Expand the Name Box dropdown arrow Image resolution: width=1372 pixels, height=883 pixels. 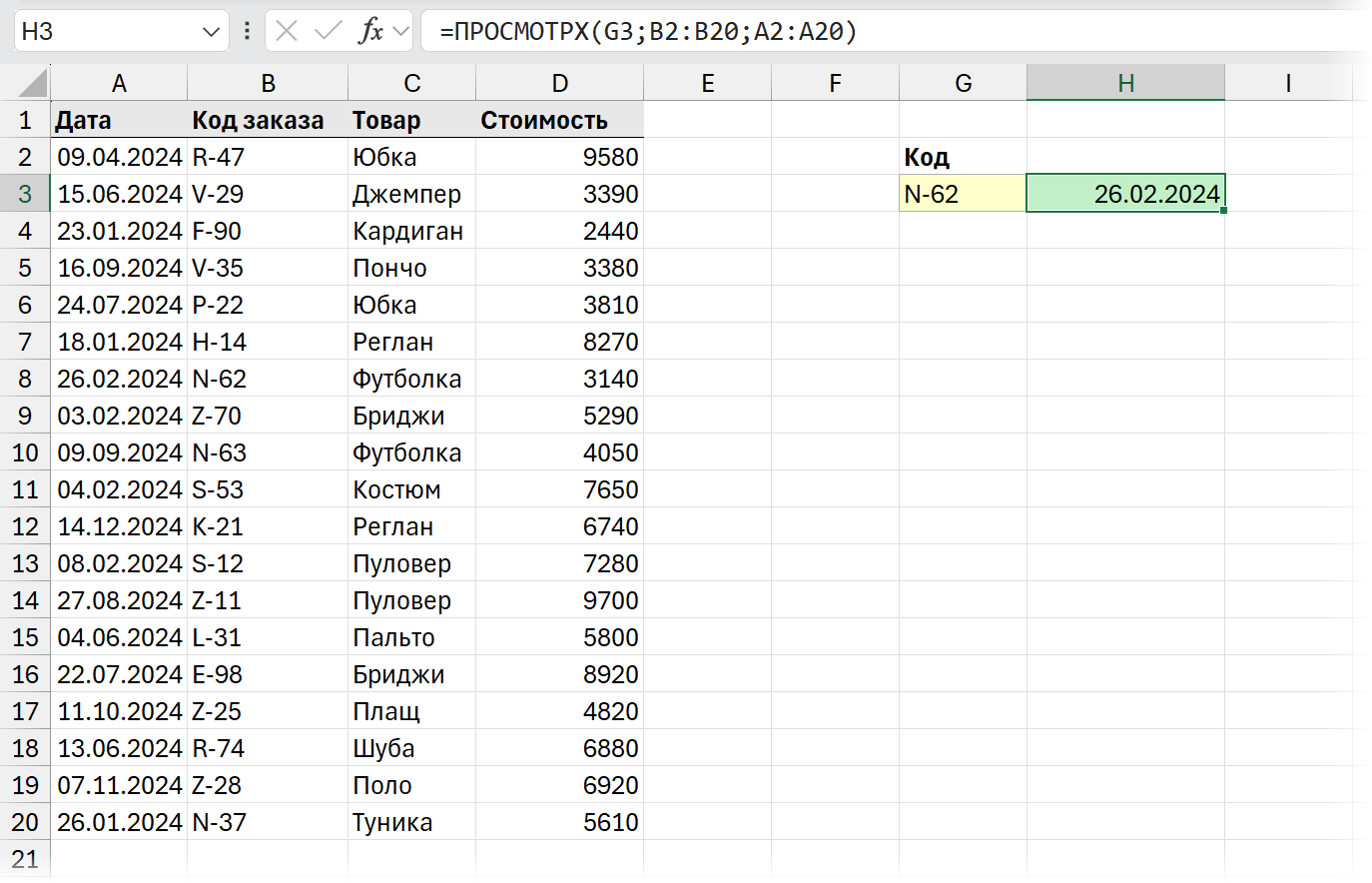211,31
